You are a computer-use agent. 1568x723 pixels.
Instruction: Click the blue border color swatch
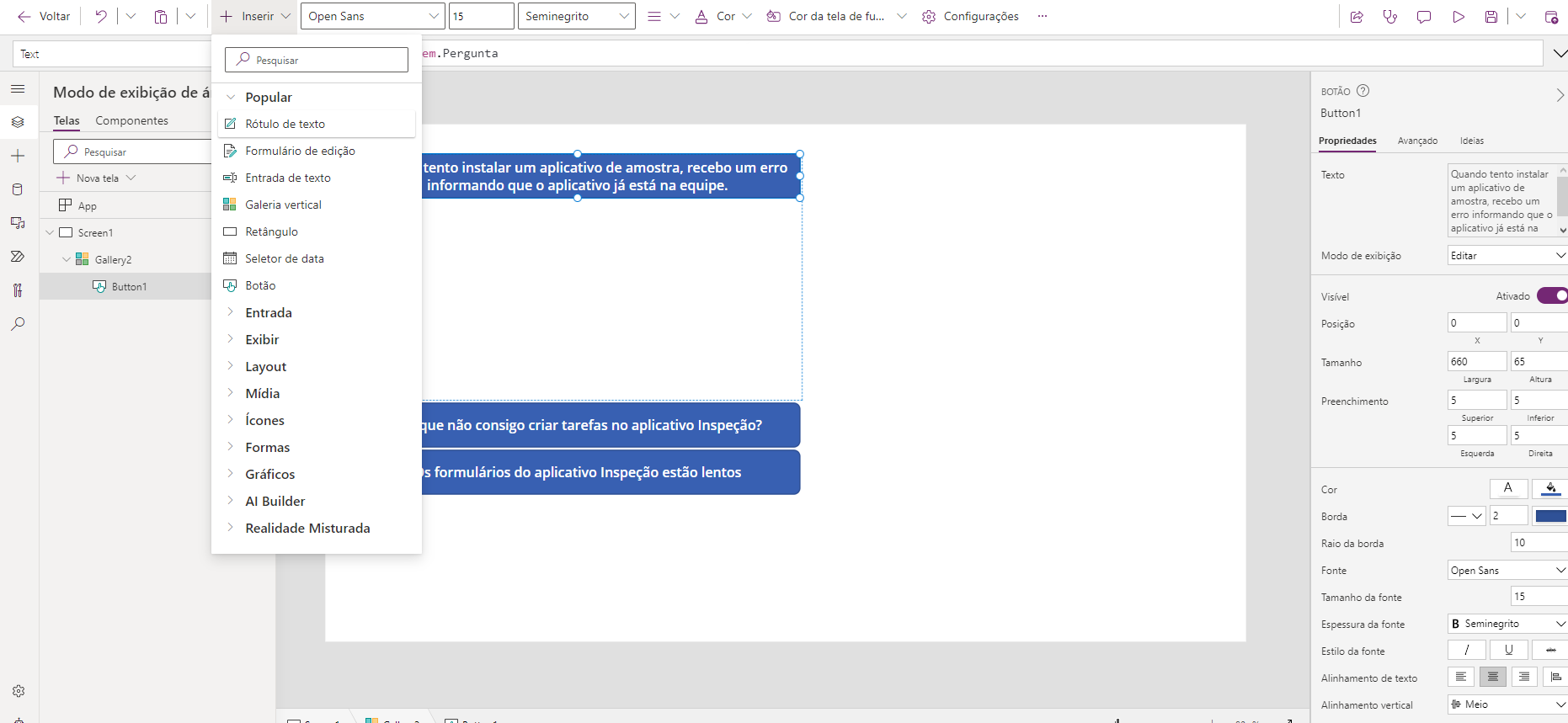[1550, 516]
